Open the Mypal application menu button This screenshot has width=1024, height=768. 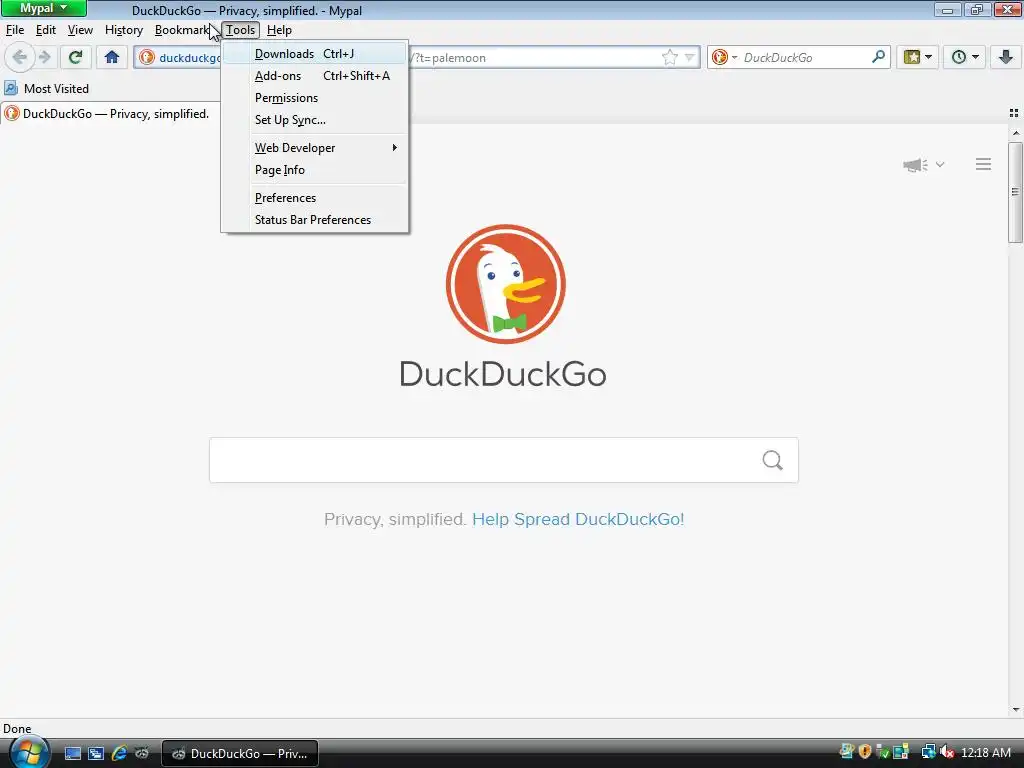pyautogui.click(x=44, y=8)
